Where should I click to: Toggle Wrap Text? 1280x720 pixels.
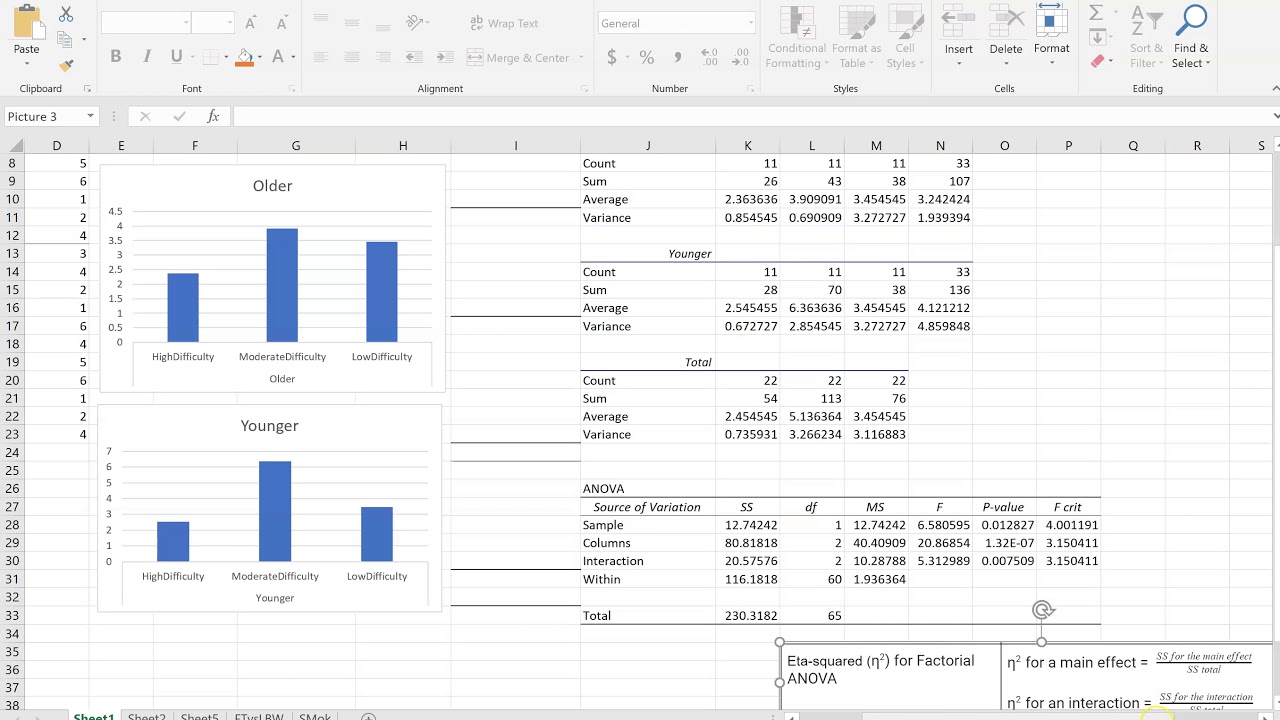click(503, 23)
